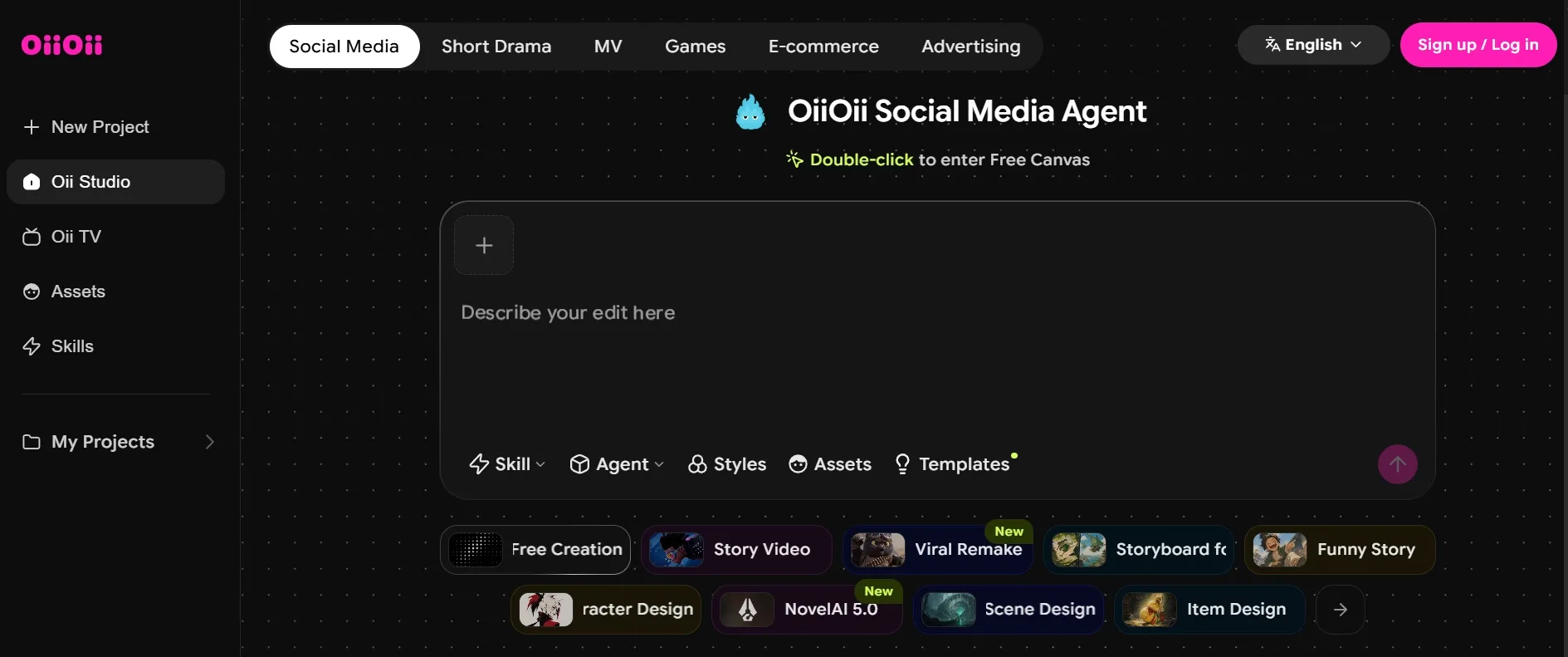Click the Sign up / Log in button
The height and width of the screenshot is (657, 1568).
tap(1478, 45)
